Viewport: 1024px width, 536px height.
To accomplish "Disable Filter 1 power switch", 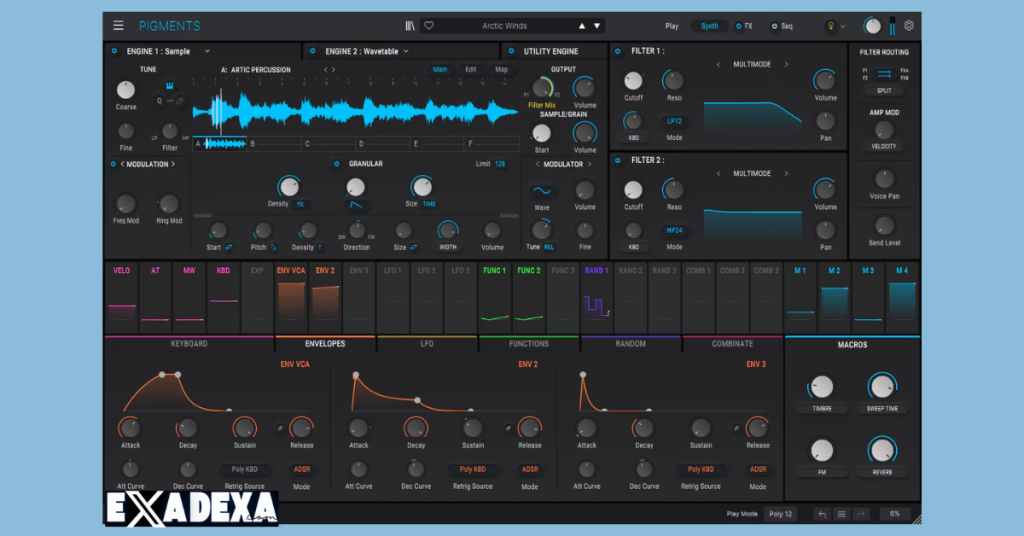I will tap(618, 50).
